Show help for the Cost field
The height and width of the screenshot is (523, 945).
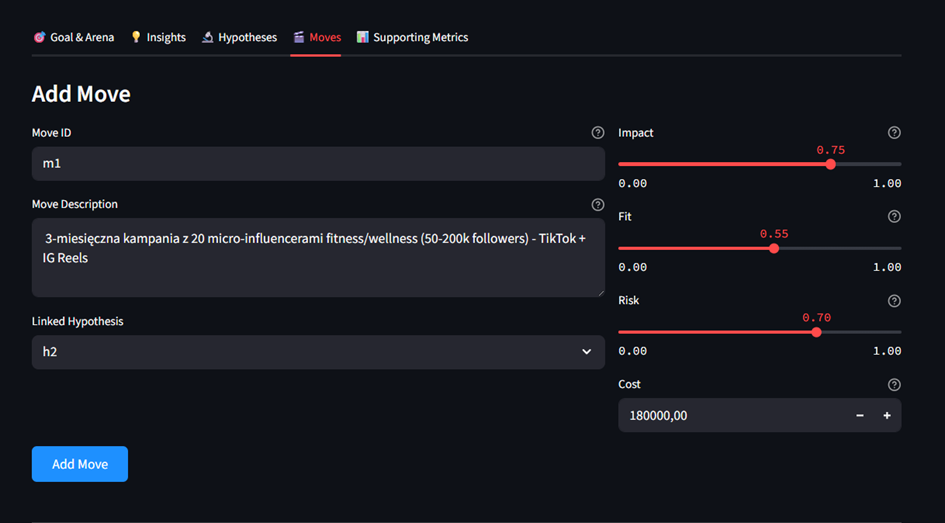(894, 384)
